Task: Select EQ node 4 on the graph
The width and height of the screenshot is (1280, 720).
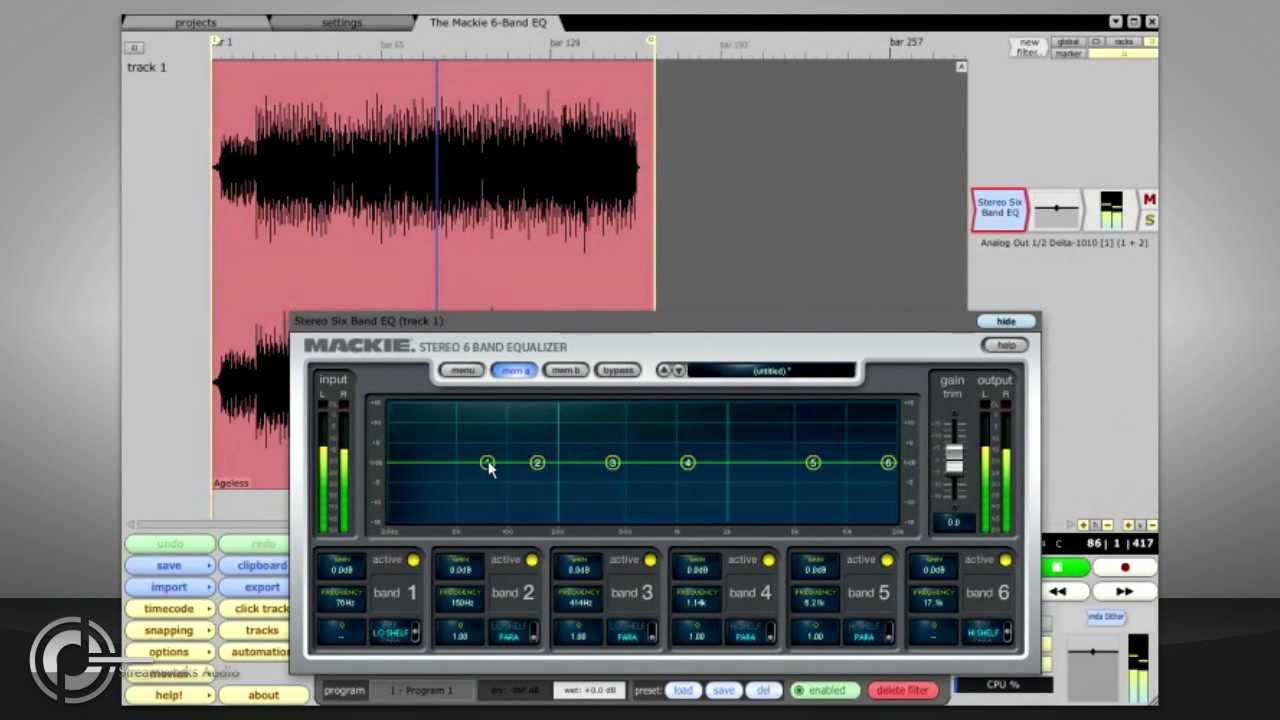Action: (x=687, y=462)
